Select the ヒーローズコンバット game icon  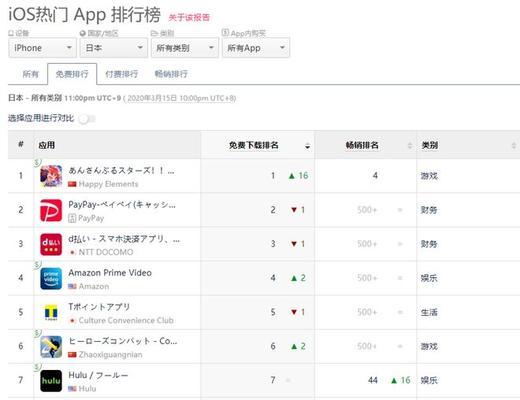[x=51, y=347]
